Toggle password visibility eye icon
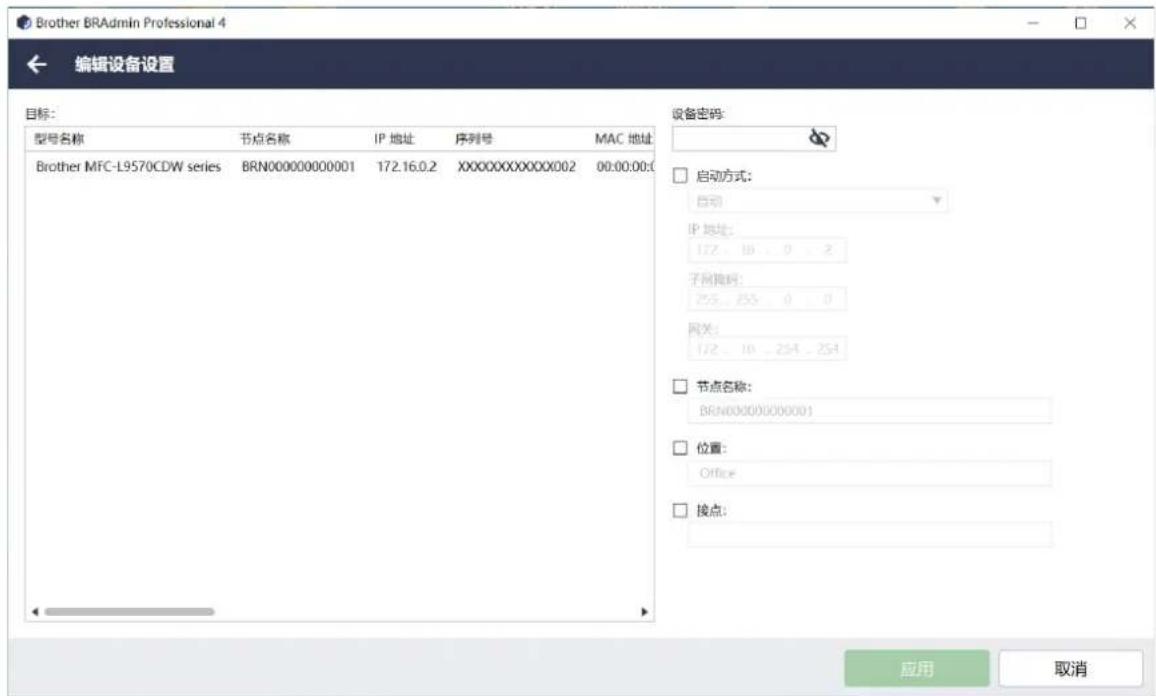The image size is (1156, 696). [819, 138]
